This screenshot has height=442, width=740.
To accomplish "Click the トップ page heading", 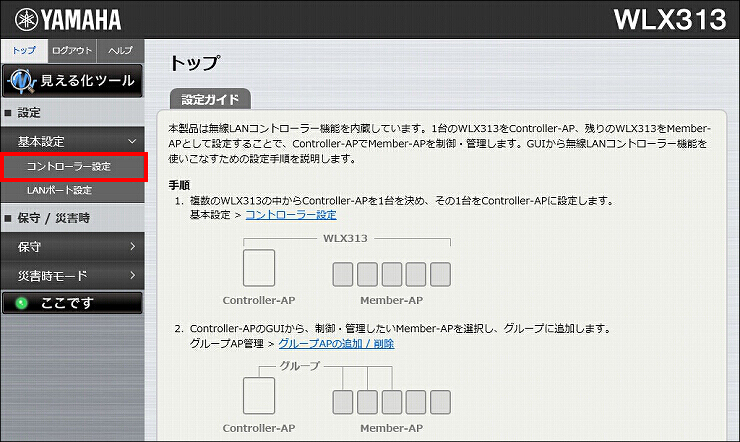I will [x=195, y=63].
